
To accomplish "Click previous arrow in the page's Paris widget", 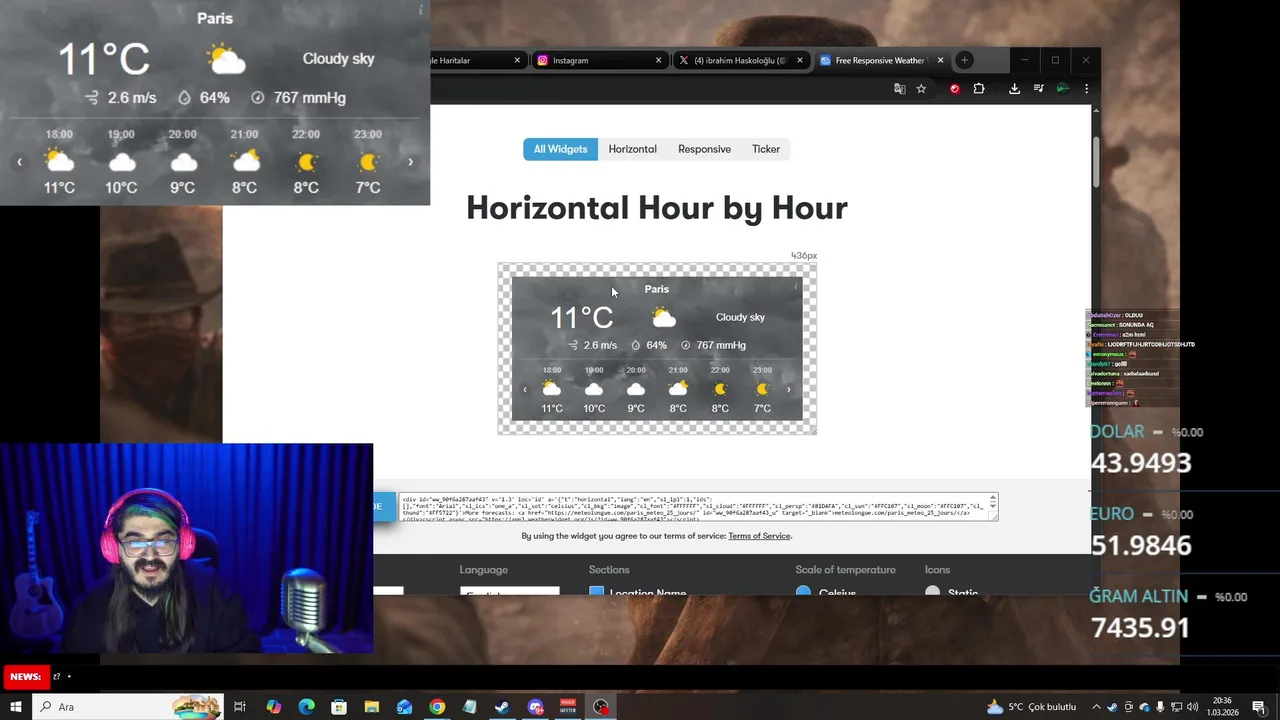I will click(525, 390).
